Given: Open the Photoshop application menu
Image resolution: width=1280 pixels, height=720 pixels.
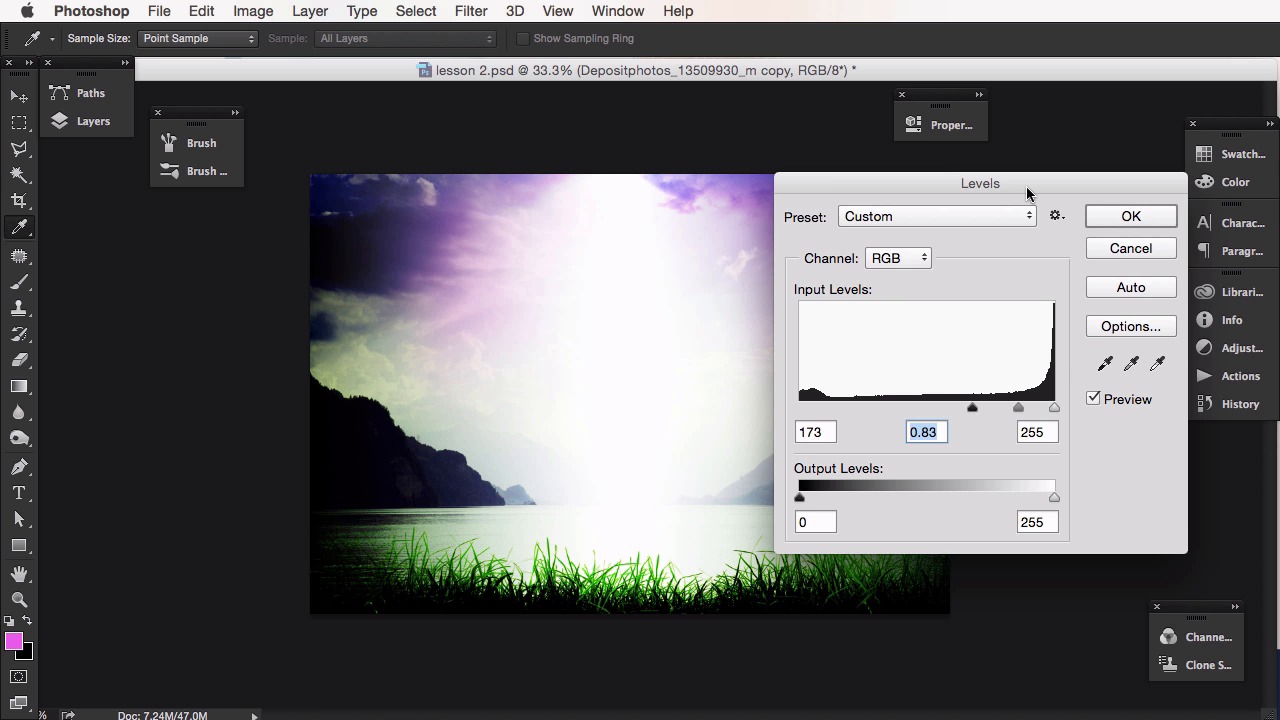Looking at the screenshot, I should point(91,11).
